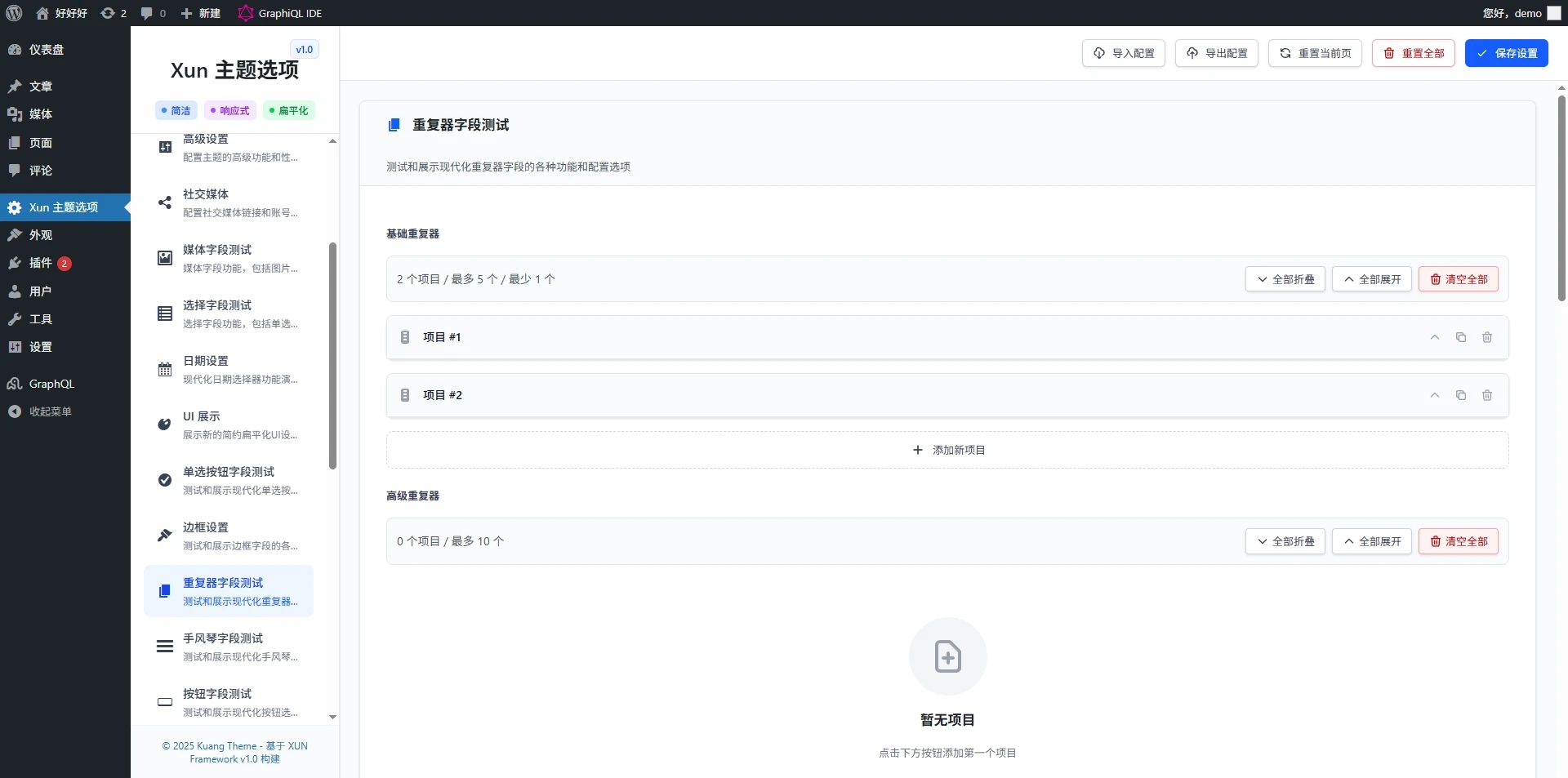
Task: Open 仪表盘 dashboard menu
Action: pos(65,50)
